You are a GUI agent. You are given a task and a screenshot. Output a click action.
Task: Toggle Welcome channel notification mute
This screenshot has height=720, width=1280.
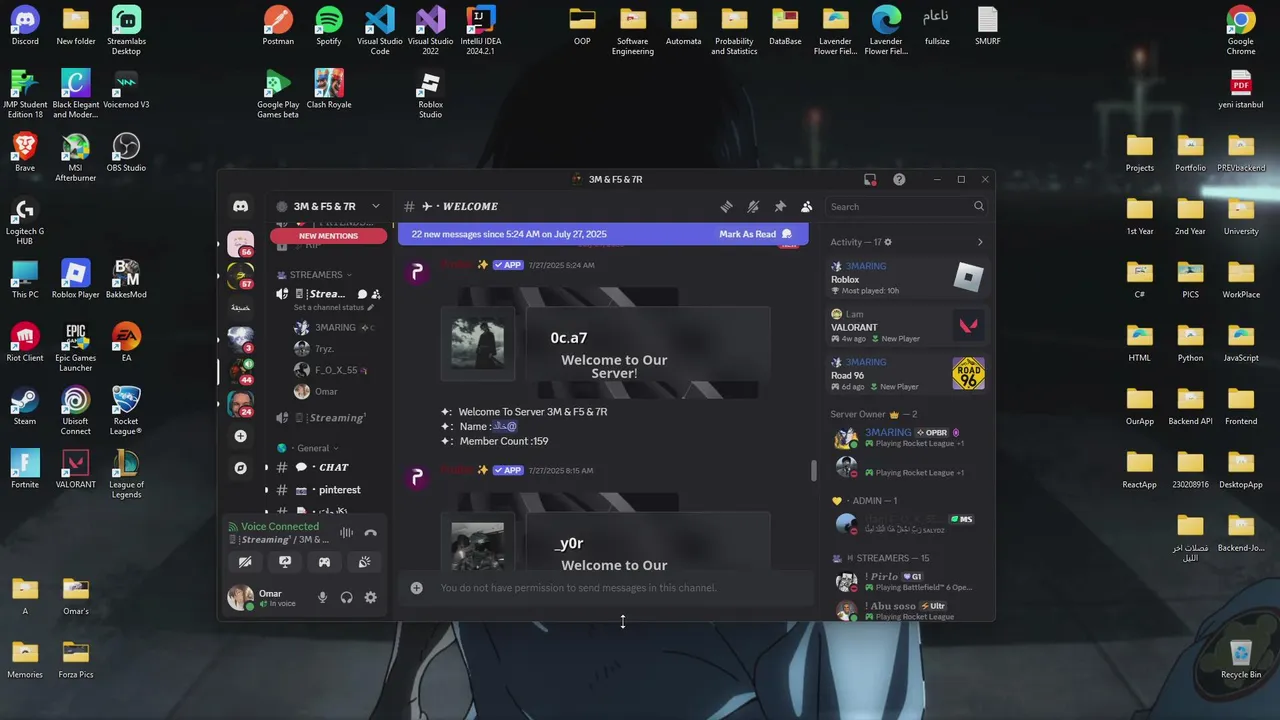(x=753, y=206)
